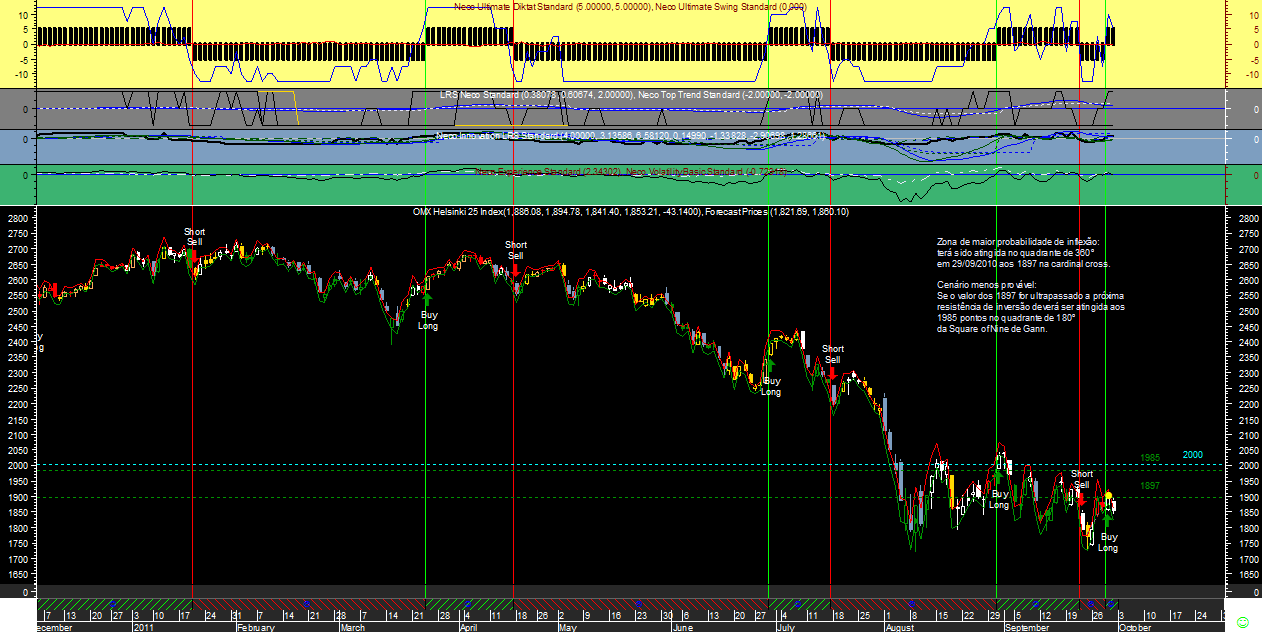
Task: Click the 'May' label on date axis
Action: coord(568,627)
